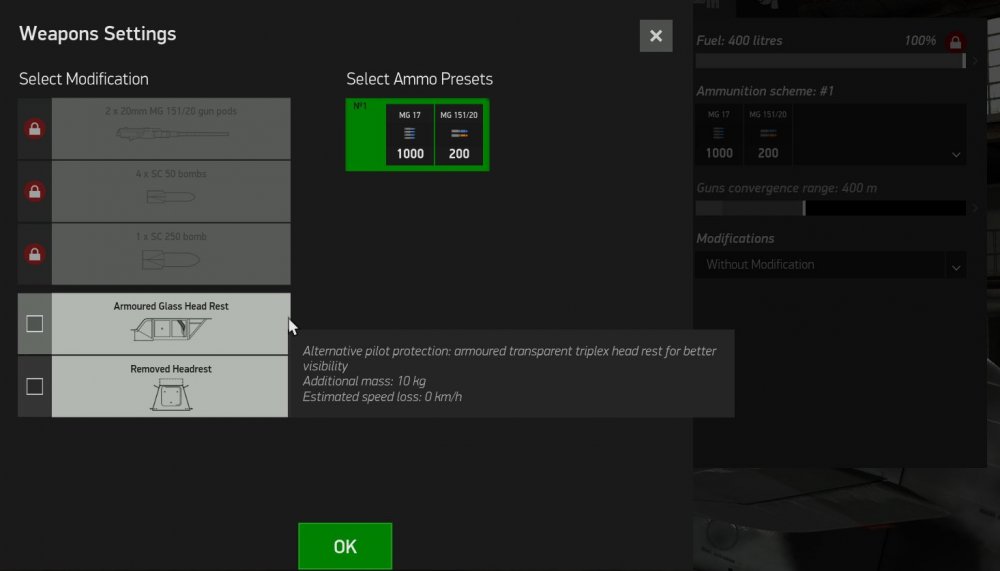This screenshot has height=571, width=1000.
Task: Click the arrow at the end of Fuel bar
Action: coord(975,61)
